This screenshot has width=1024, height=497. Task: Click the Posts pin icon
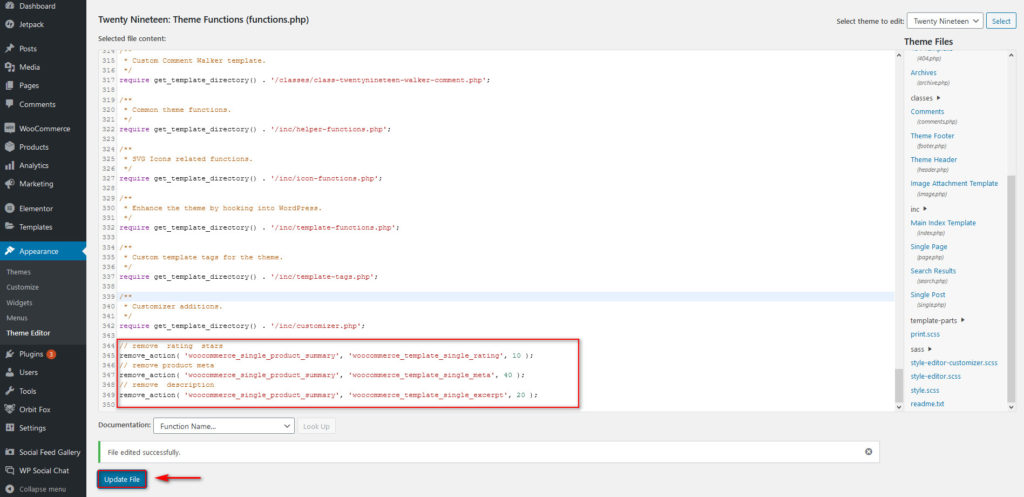(x=9, y=49)
